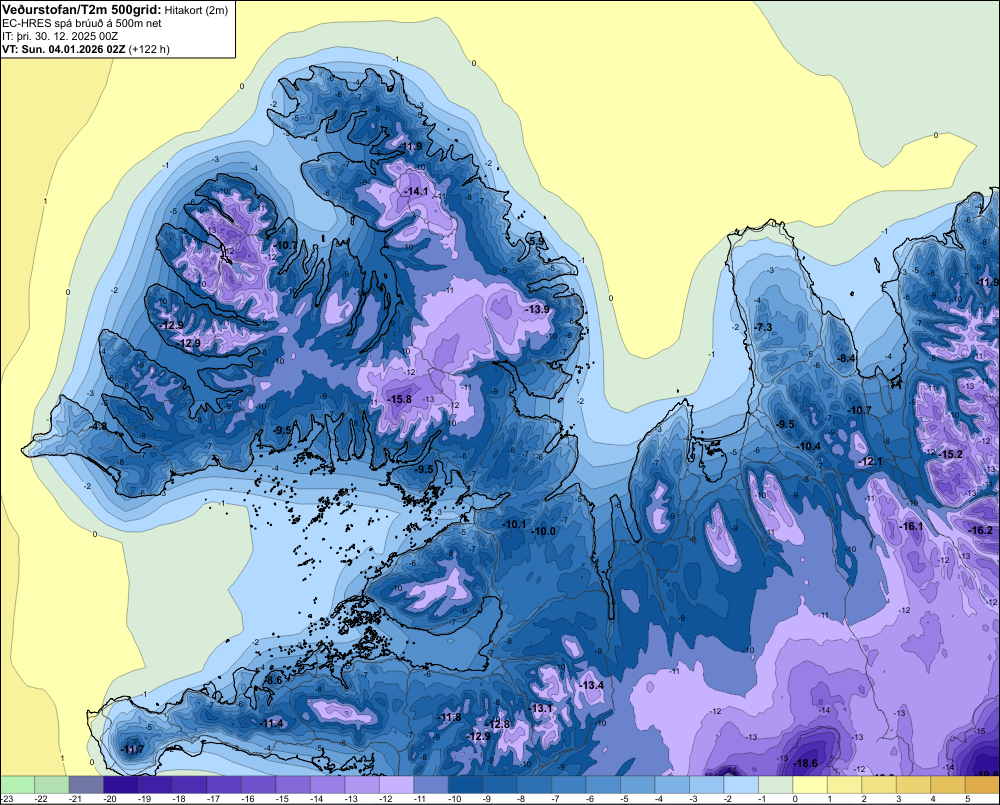Click the -10.0 temperature label

[543, 531]
